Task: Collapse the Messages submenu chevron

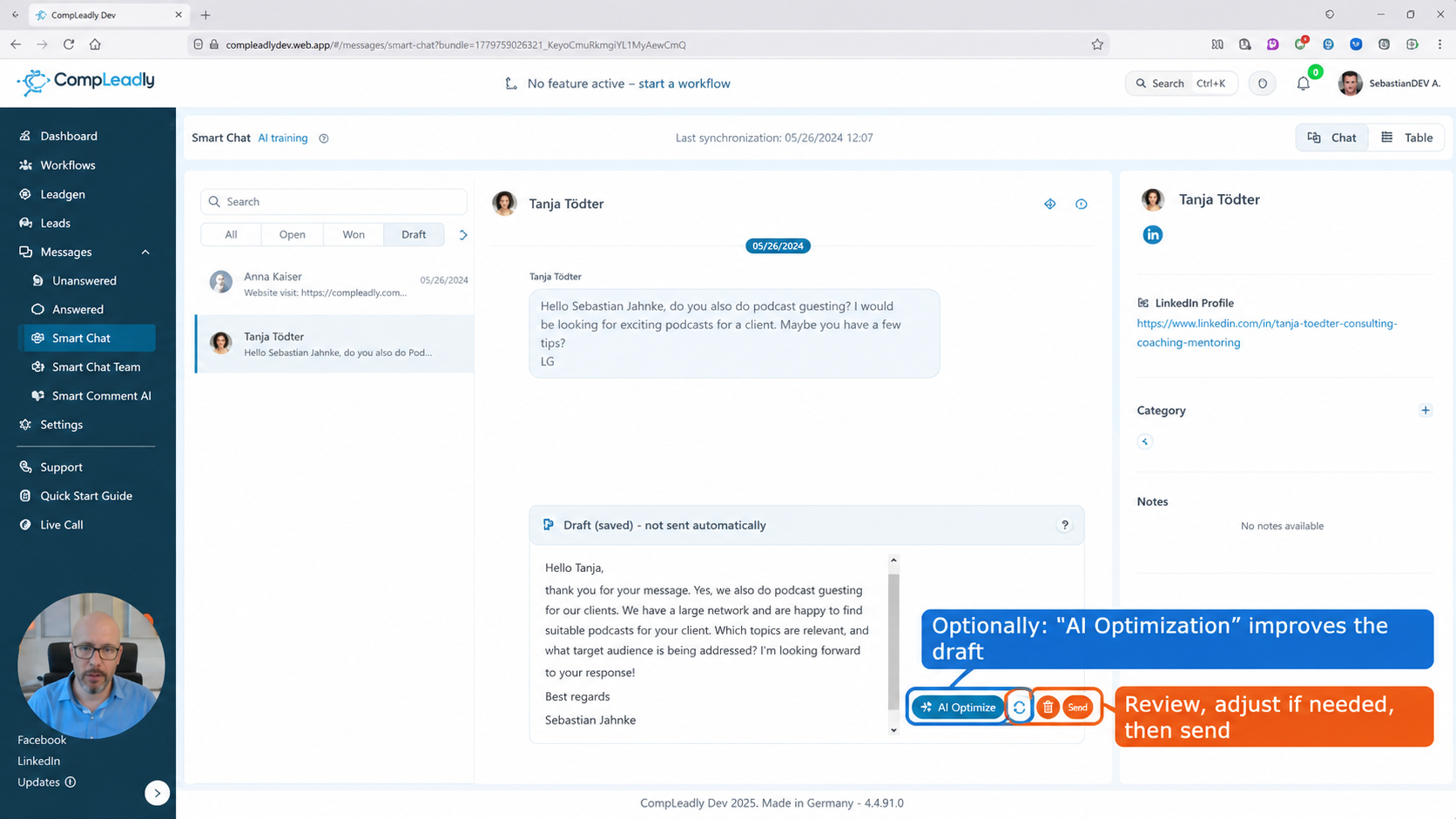Action: pos(145,252)
